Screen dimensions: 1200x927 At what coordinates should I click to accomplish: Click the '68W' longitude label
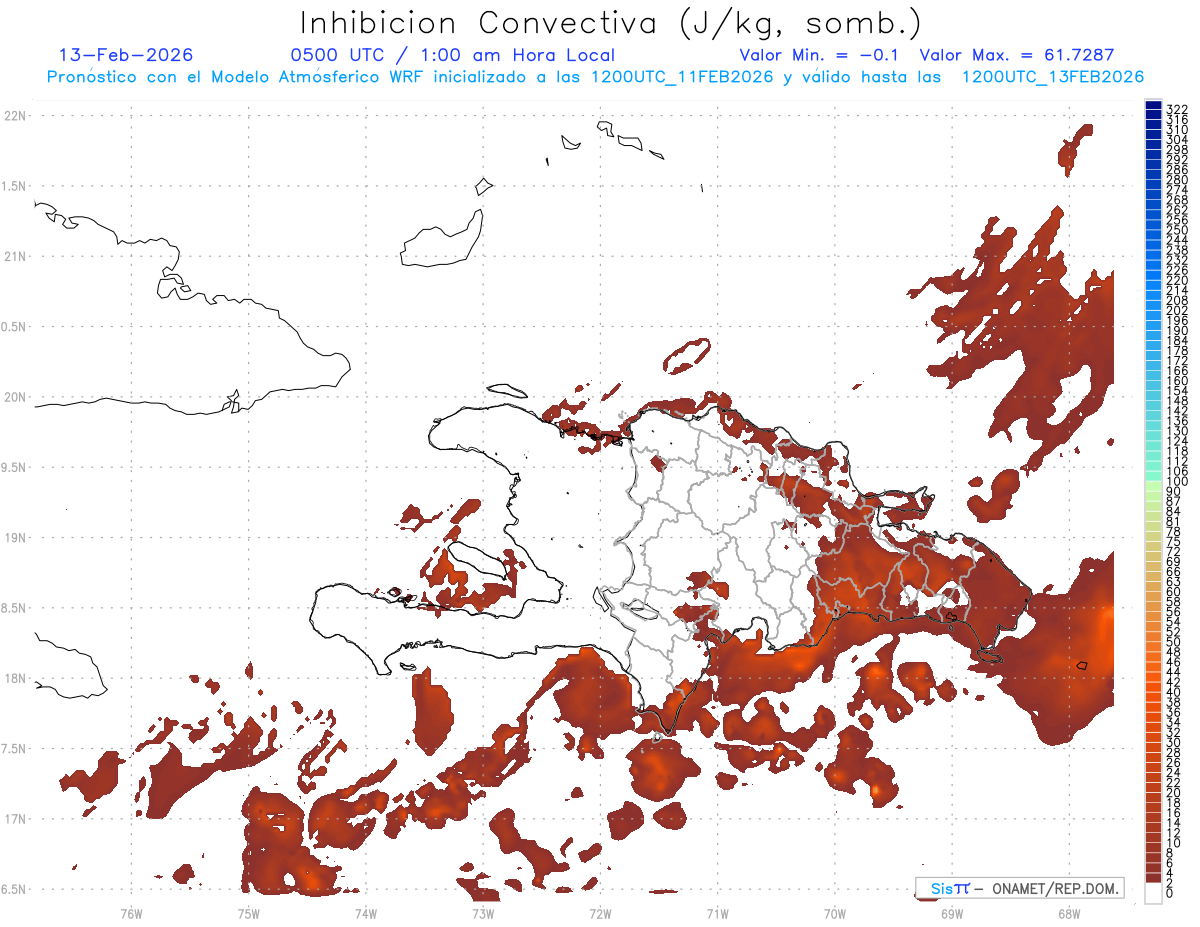tap(1069, 913)
